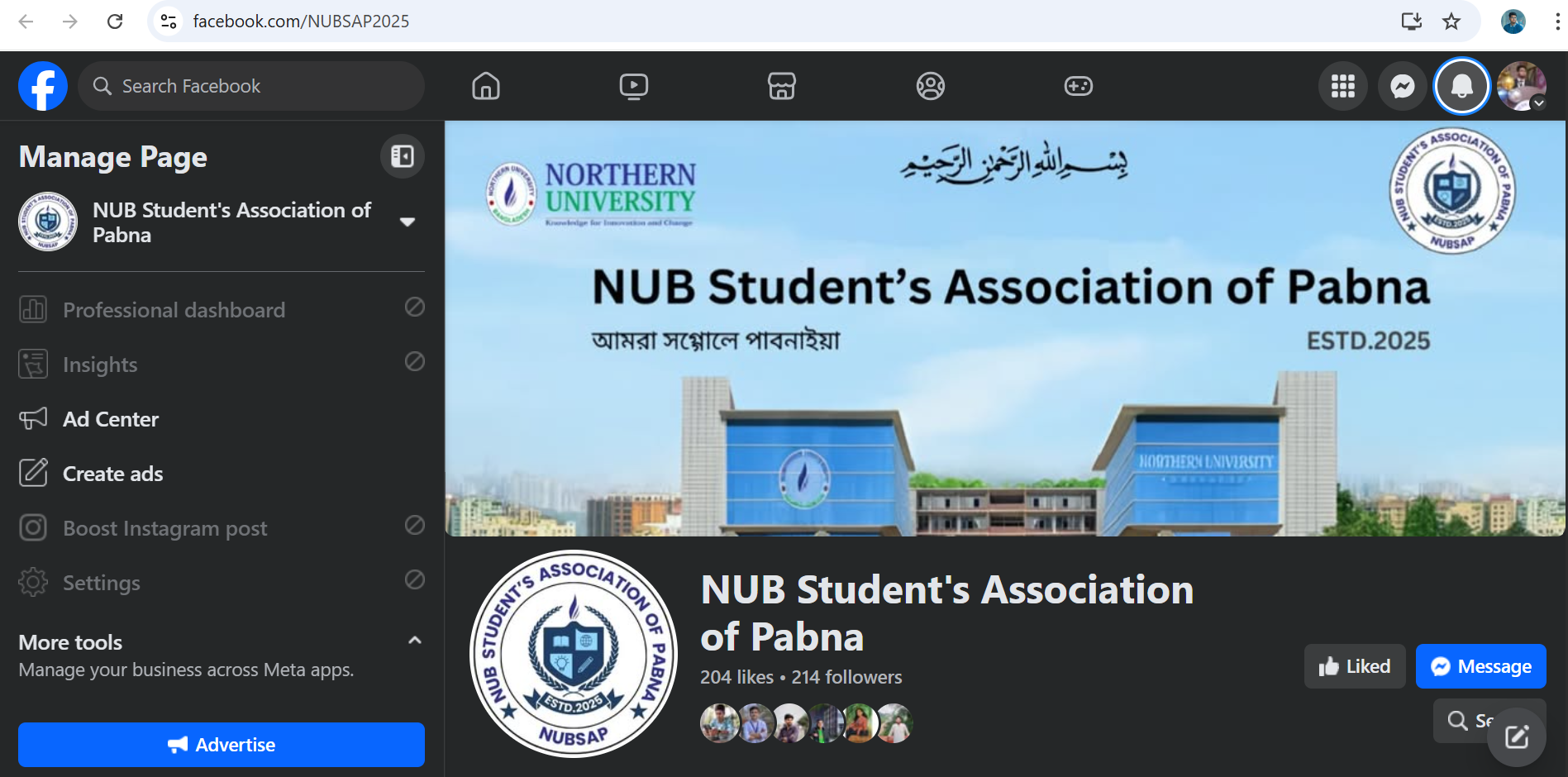This screenshot has height=777, width=1568.
Task: Collapse the More tools section
Action: [x=415, y=641]
